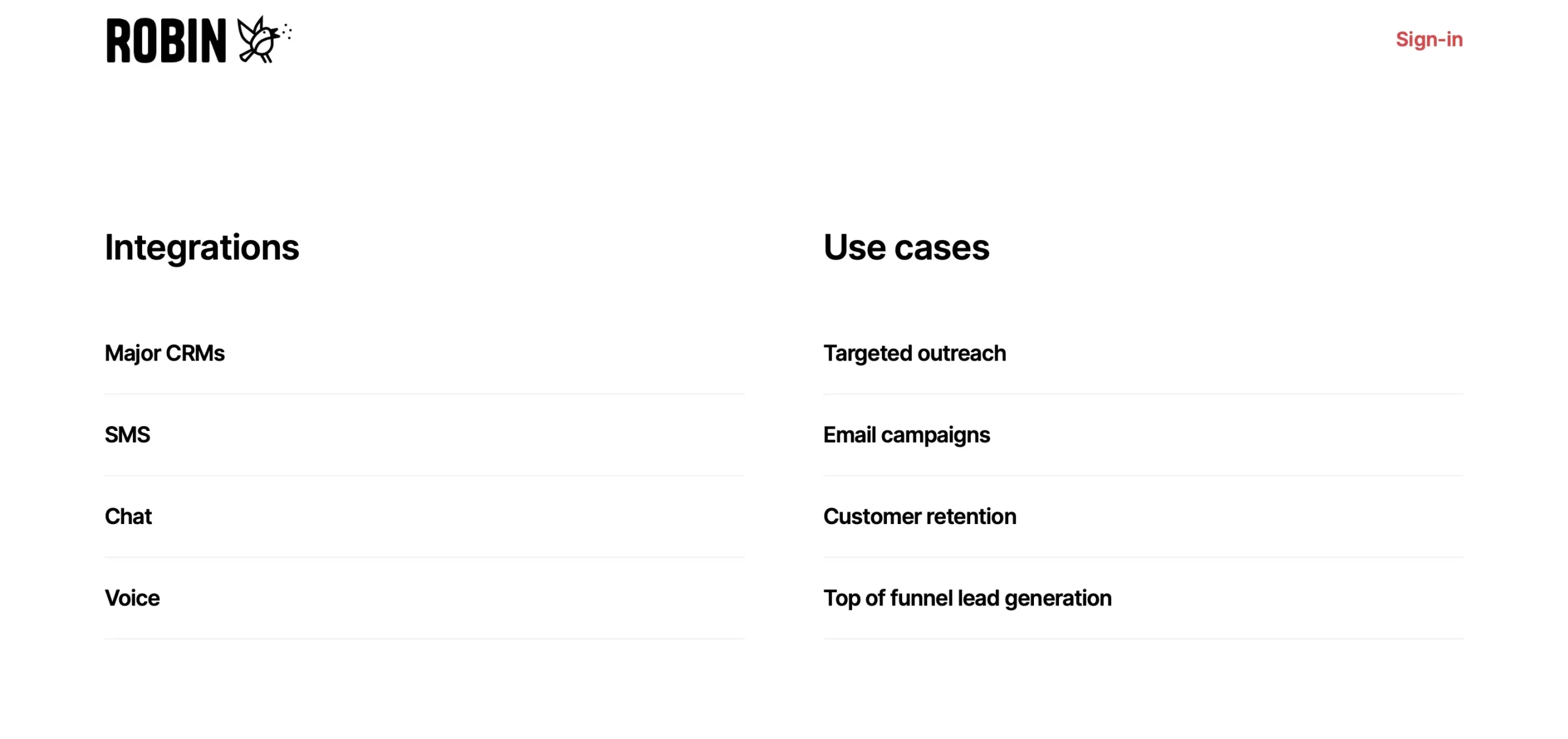The width and height of the screenshot is (1568, 739).
Task: Click the Robin bird logo icon
Action: point(257,40)
